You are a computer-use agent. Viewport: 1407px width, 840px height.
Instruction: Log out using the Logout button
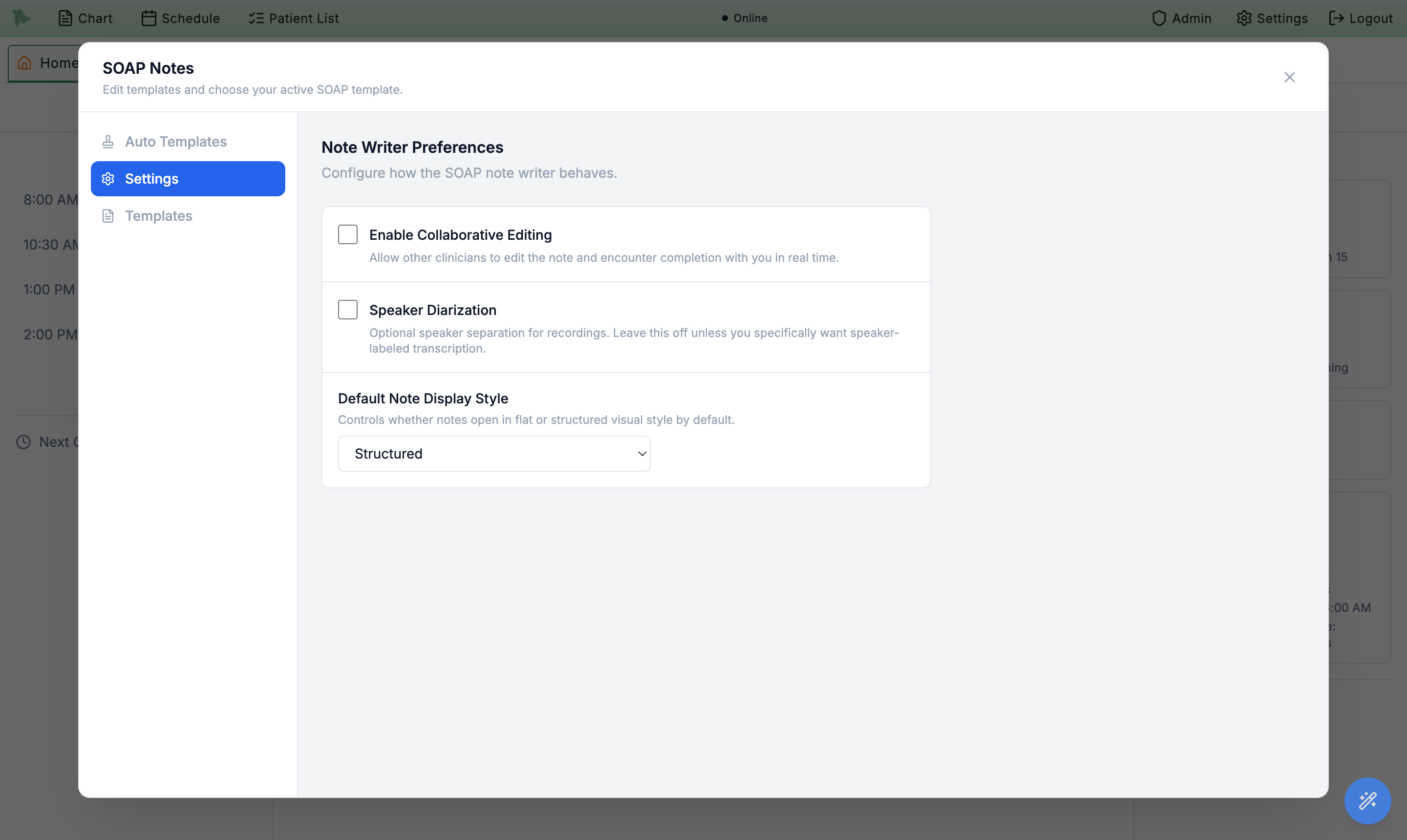tap(1361, 18)
